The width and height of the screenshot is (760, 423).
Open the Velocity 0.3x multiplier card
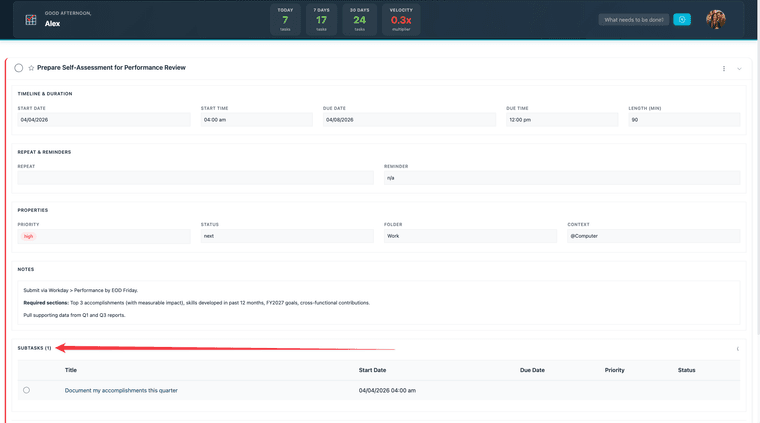(x=401, y=19)
